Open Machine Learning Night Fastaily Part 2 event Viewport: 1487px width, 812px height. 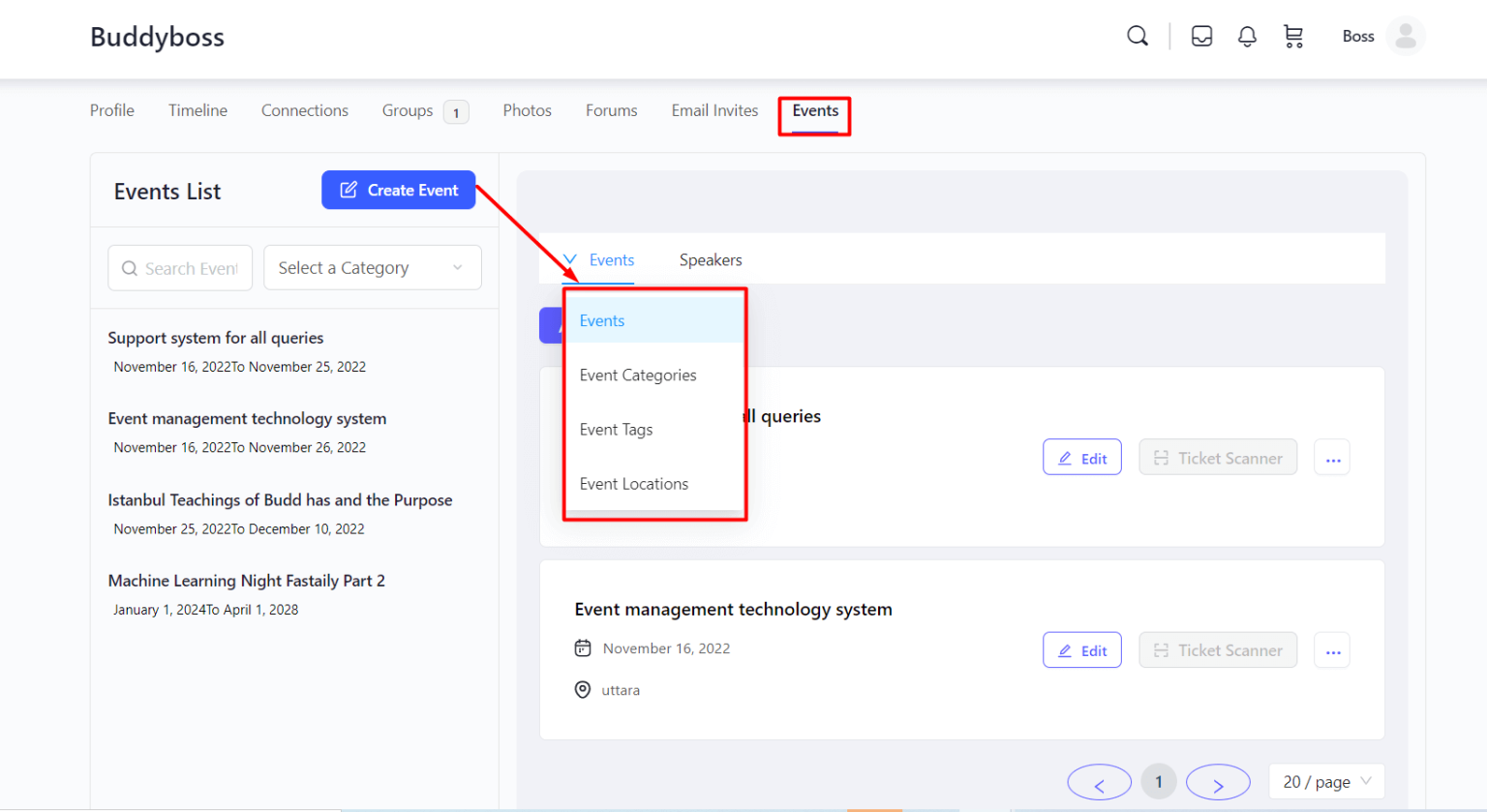[246, 580]
